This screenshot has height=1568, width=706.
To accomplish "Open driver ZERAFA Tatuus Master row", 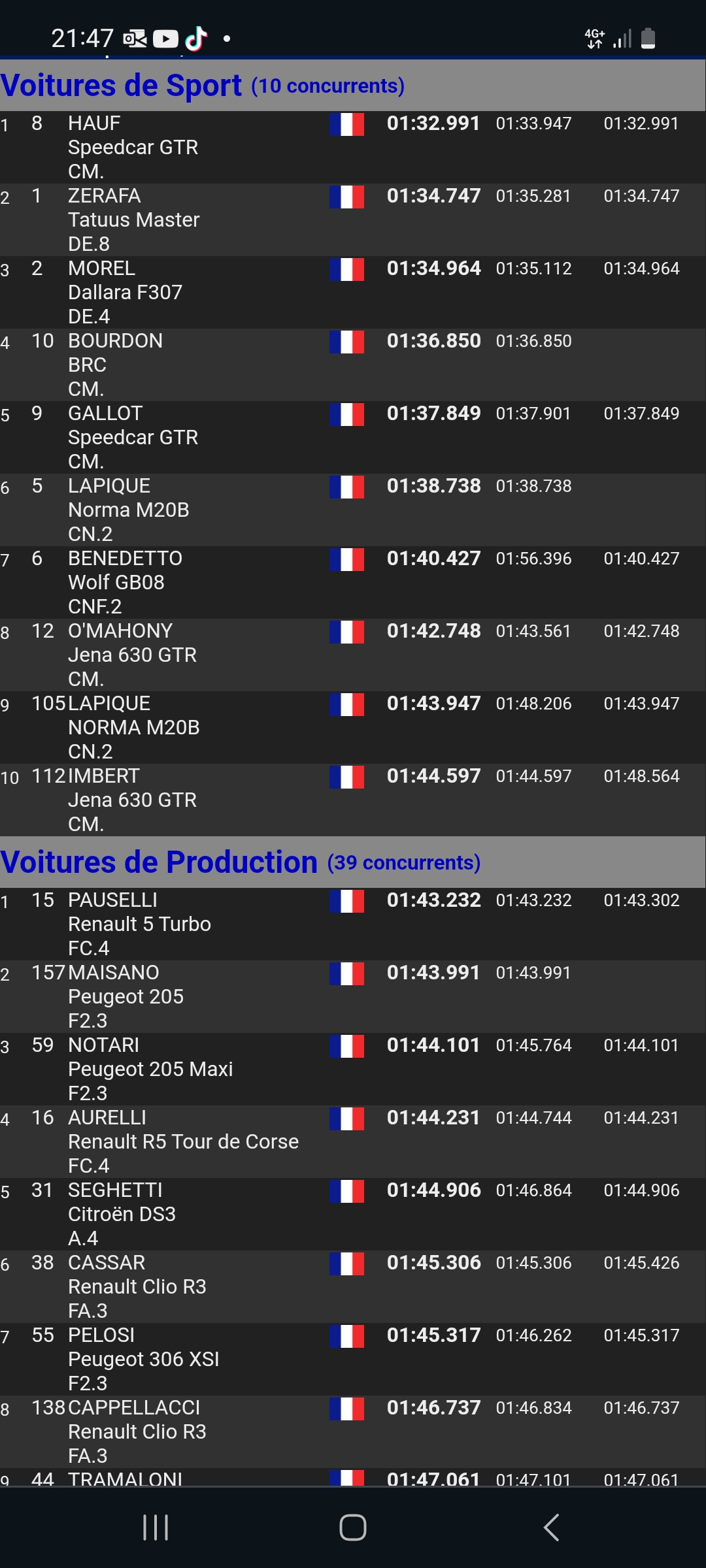I will (x=353, y=220).
